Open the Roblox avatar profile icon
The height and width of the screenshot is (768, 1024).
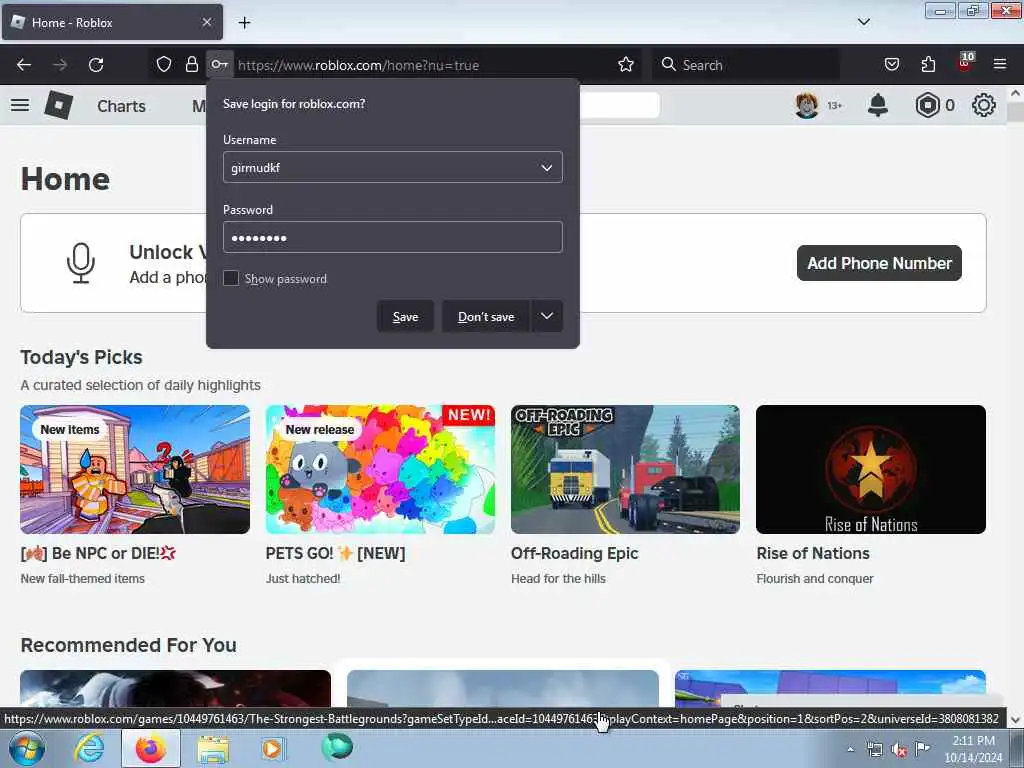coord(807,105)
